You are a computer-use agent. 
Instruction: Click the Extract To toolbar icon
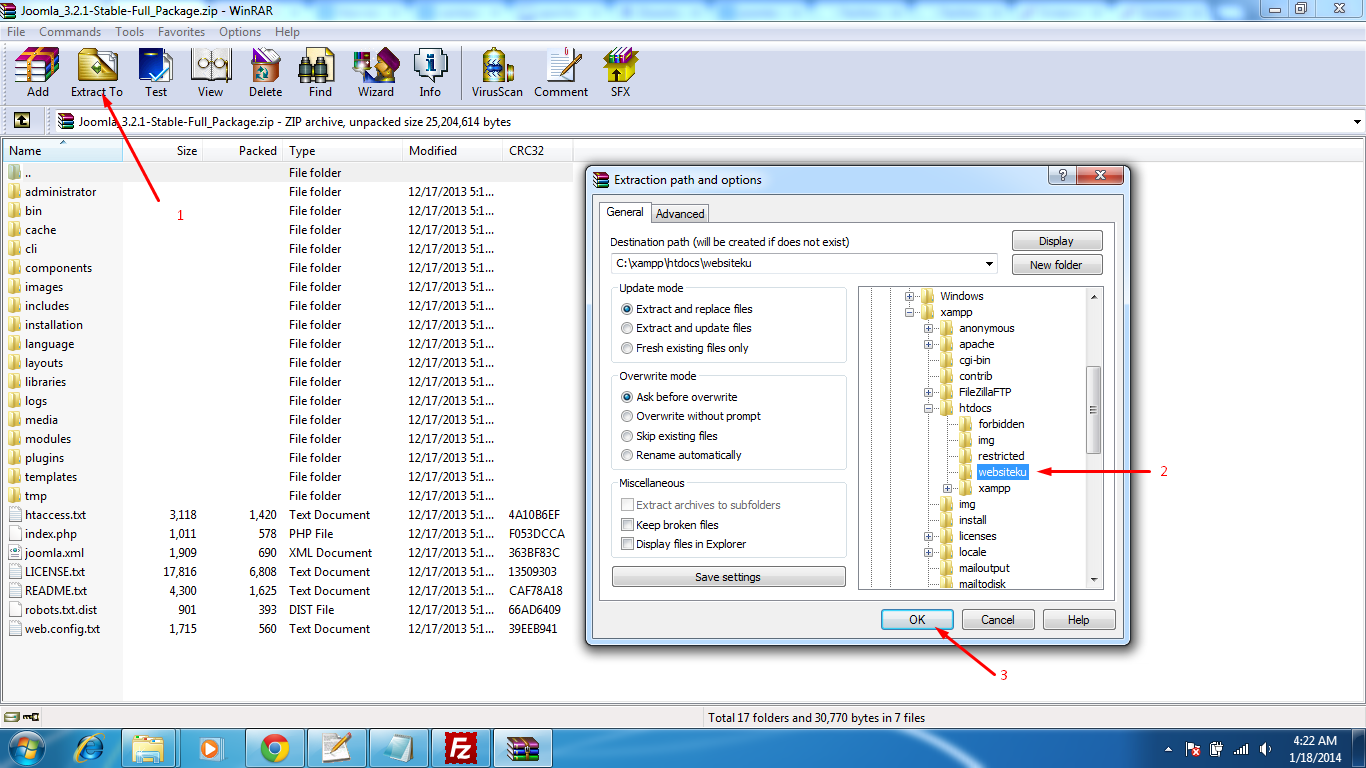pyautogui.click(x=97, y=73)
